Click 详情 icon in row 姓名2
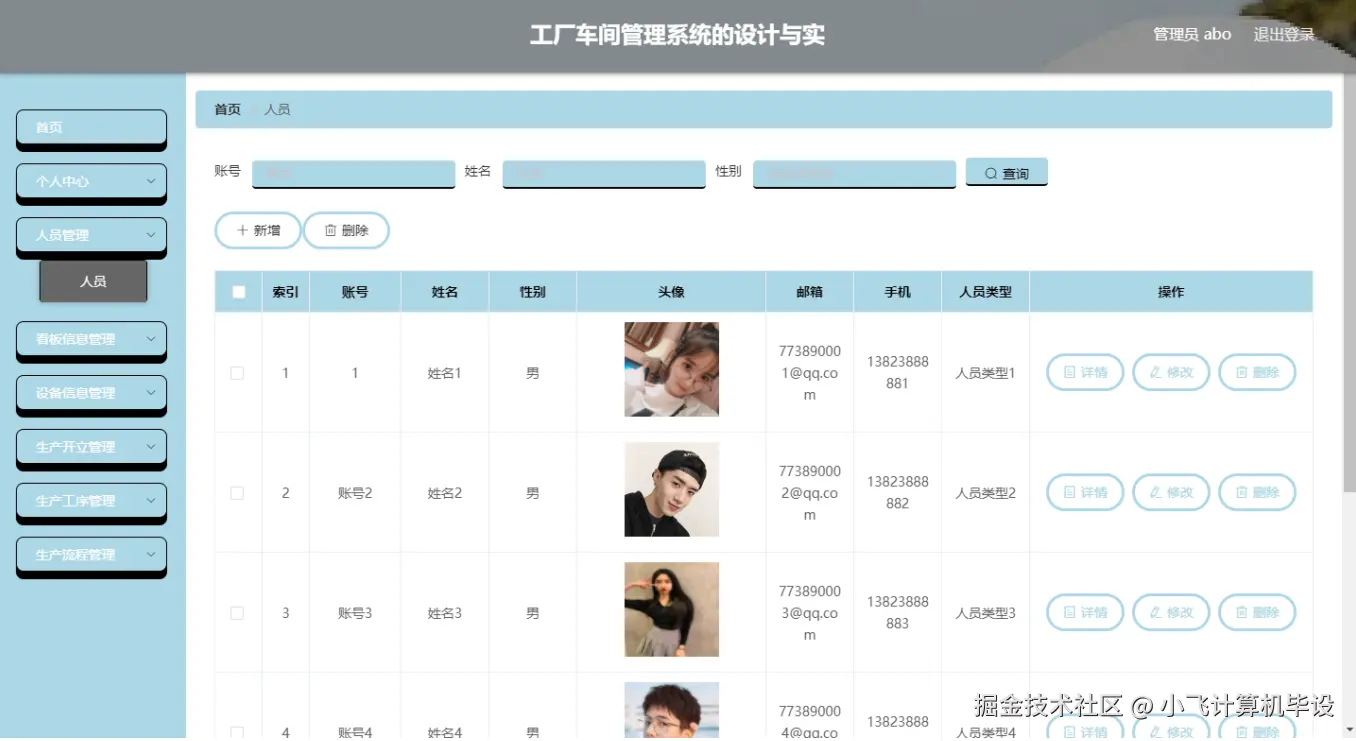Screen dimensions: 1356x741 [1069, 492]
